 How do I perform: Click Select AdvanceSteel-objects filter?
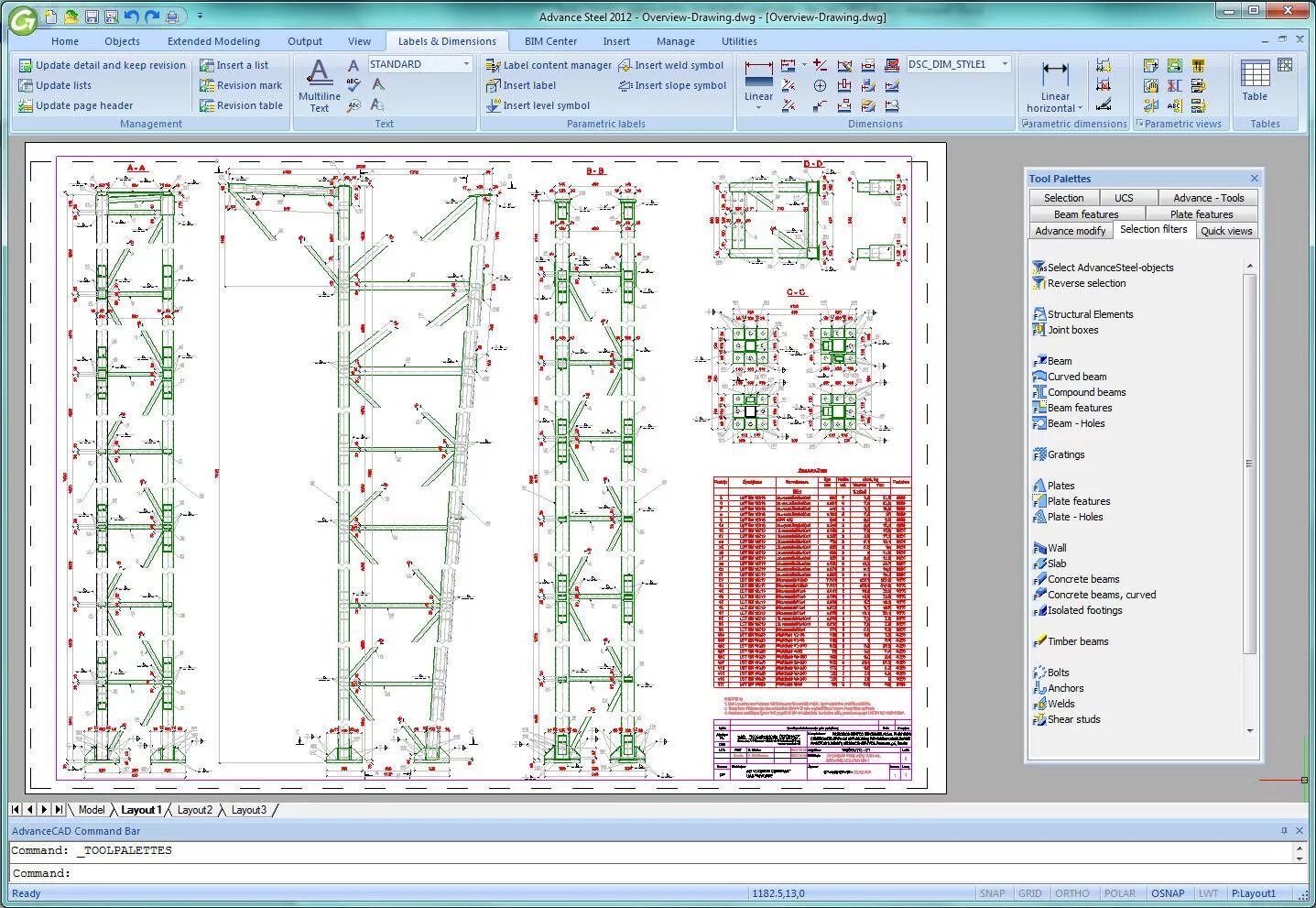(1103, 268)
